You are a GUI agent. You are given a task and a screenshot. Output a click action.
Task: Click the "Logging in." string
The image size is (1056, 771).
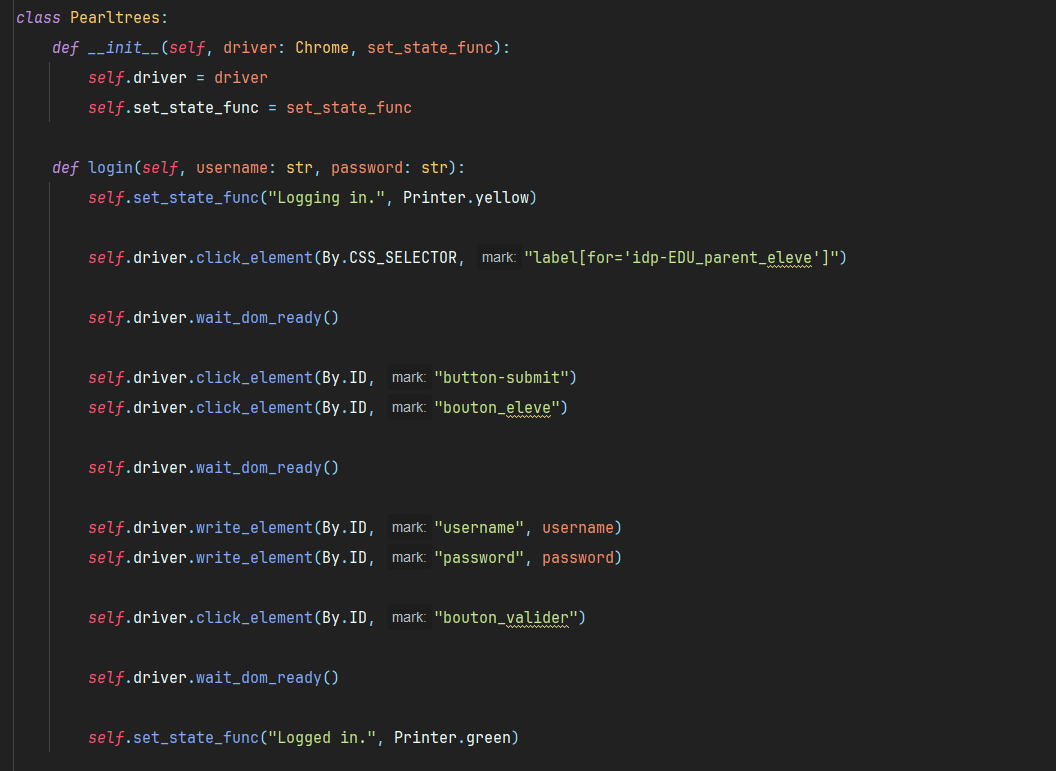pyautogui.click(x=326, y=198)
